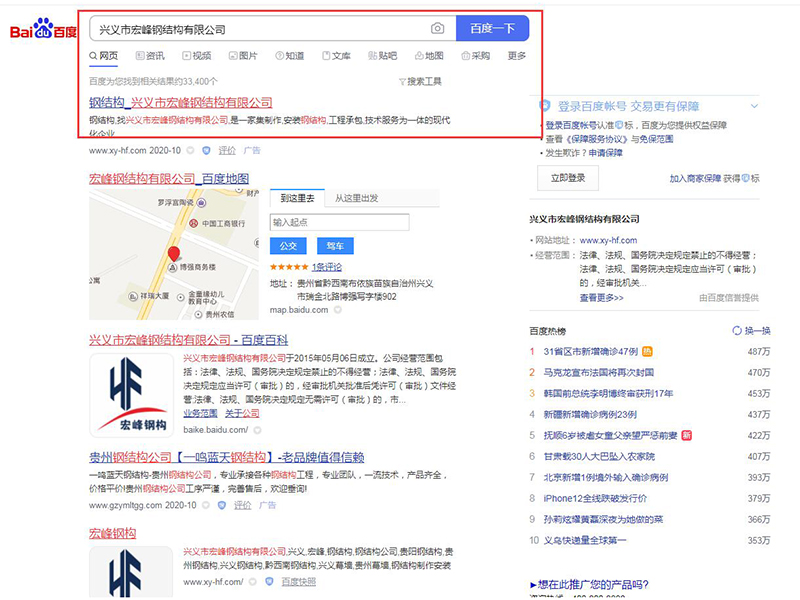Image resolution: width=800 pixels, height=600 pixels.
Task: Open the 视频 tab
Action: point(197,56)
